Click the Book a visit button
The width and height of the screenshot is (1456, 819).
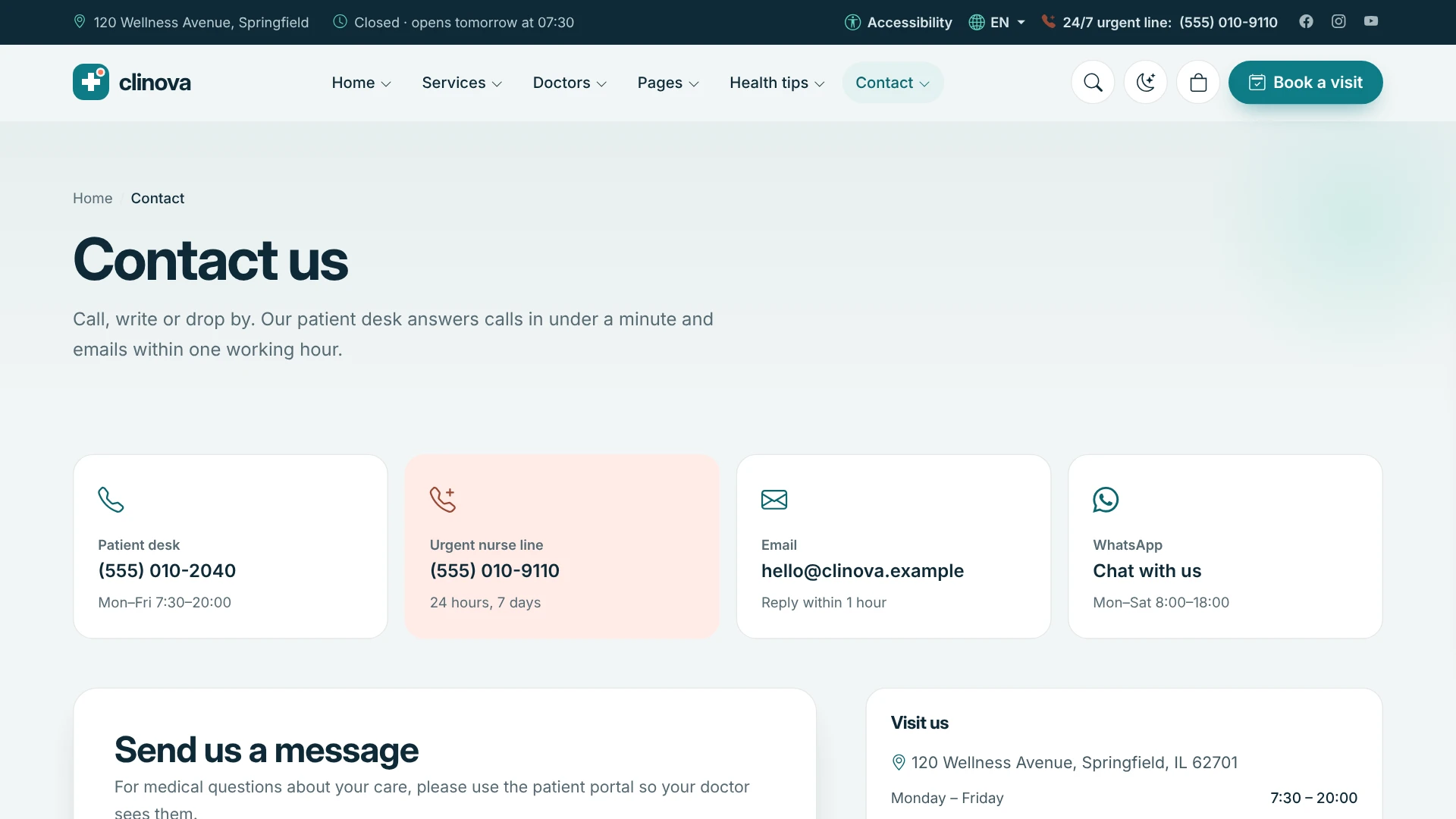[1305, 83]
